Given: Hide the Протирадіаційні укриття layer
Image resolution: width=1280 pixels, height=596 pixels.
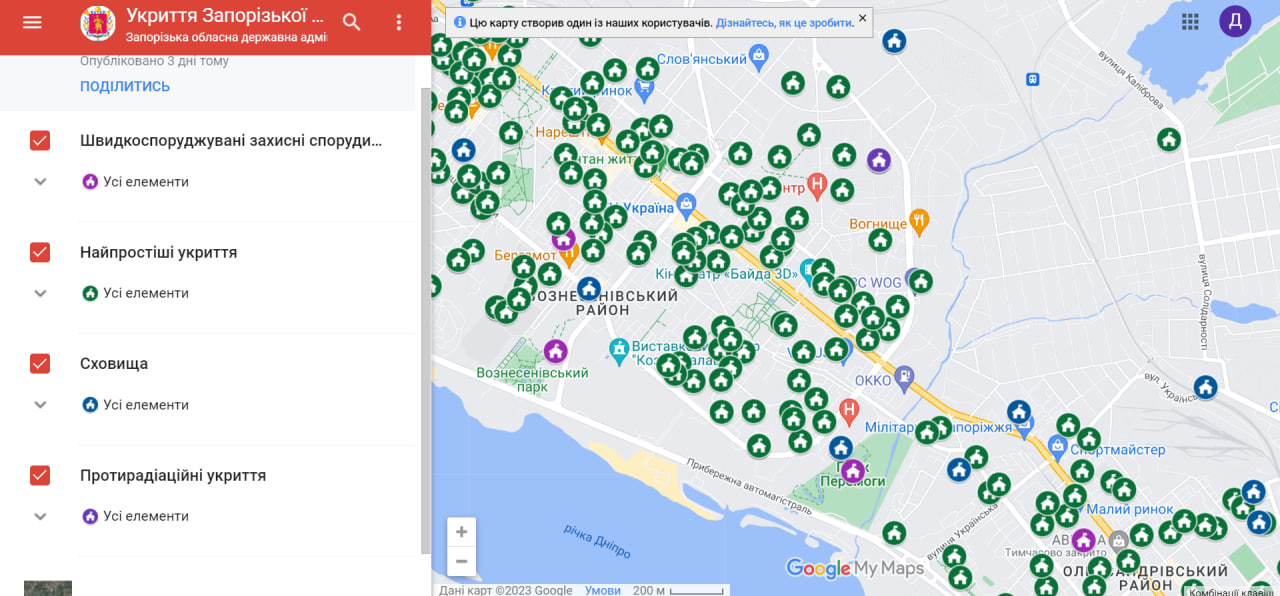Looking at the screenshot, I should [40, 475].
